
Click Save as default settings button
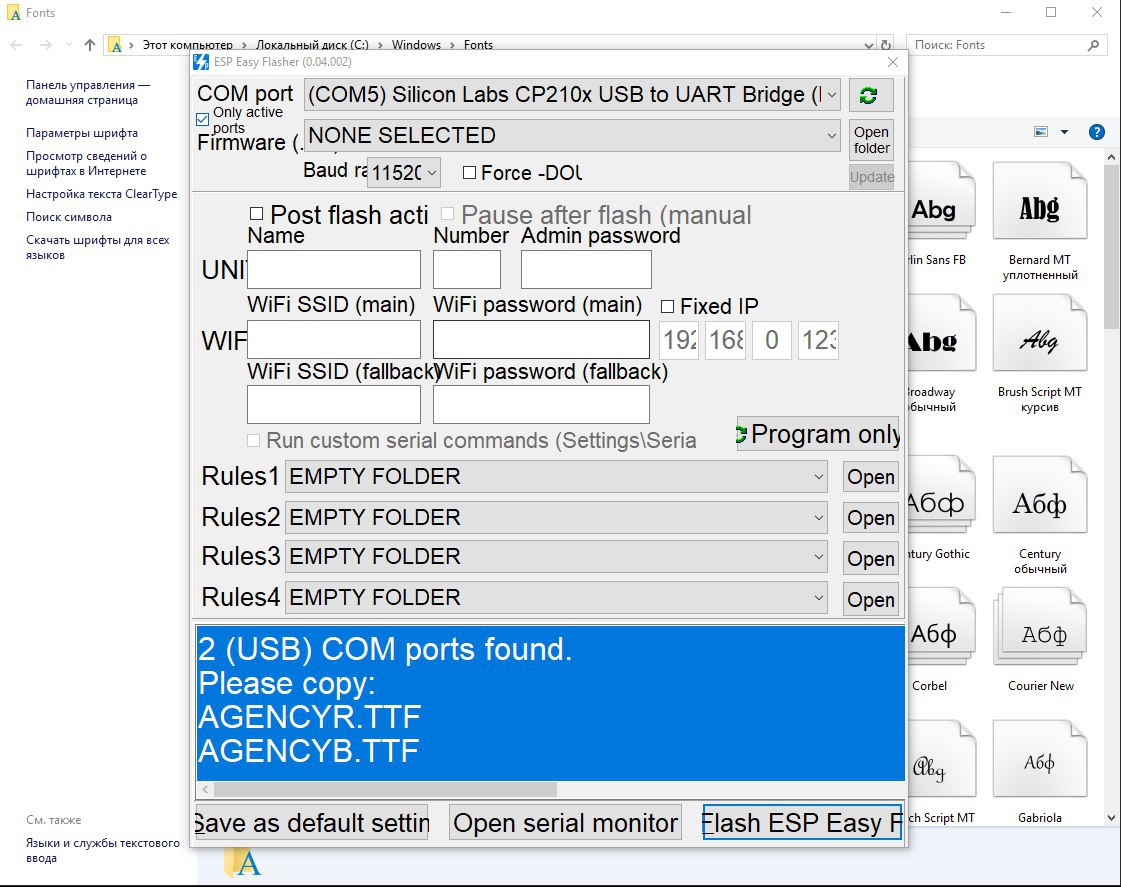point(312,823)
